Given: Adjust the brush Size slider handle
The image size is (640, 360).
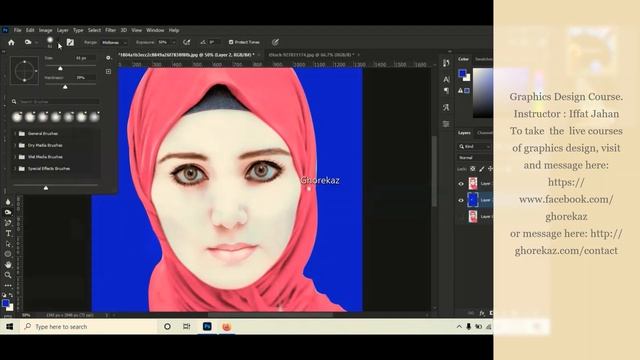Looking at the screenshot, I should pyautogui.click(x=60, y=68).
